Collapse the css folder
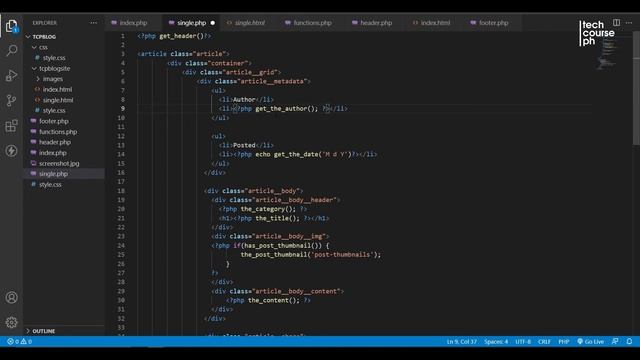 pos(64,47)
